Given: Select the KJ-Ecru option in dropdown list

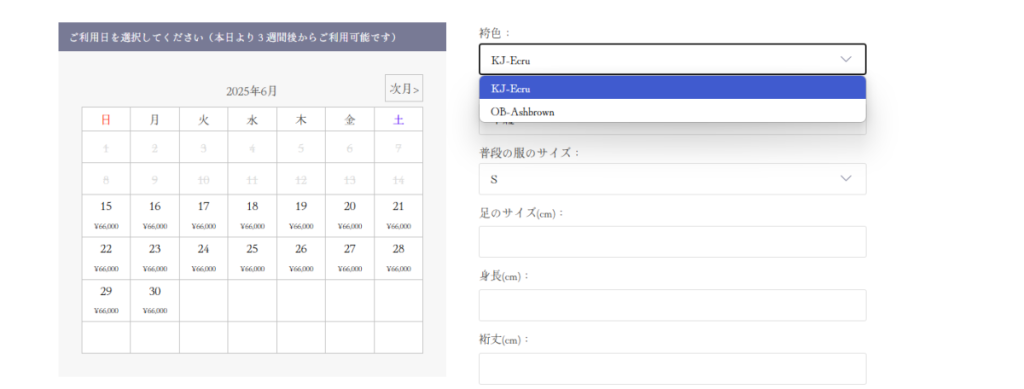Looking at the screenshot, I should coord(672,88).
